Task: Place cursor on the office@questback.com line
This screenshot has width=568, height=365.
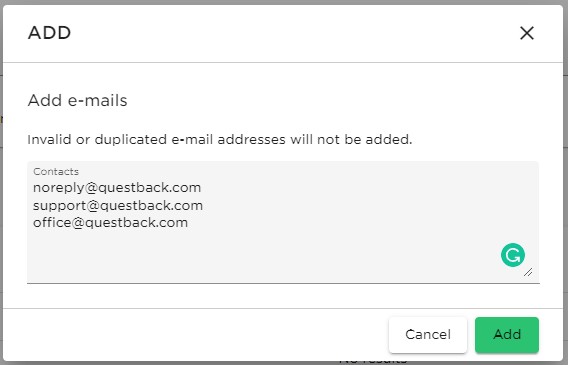Action: (110, 222)
